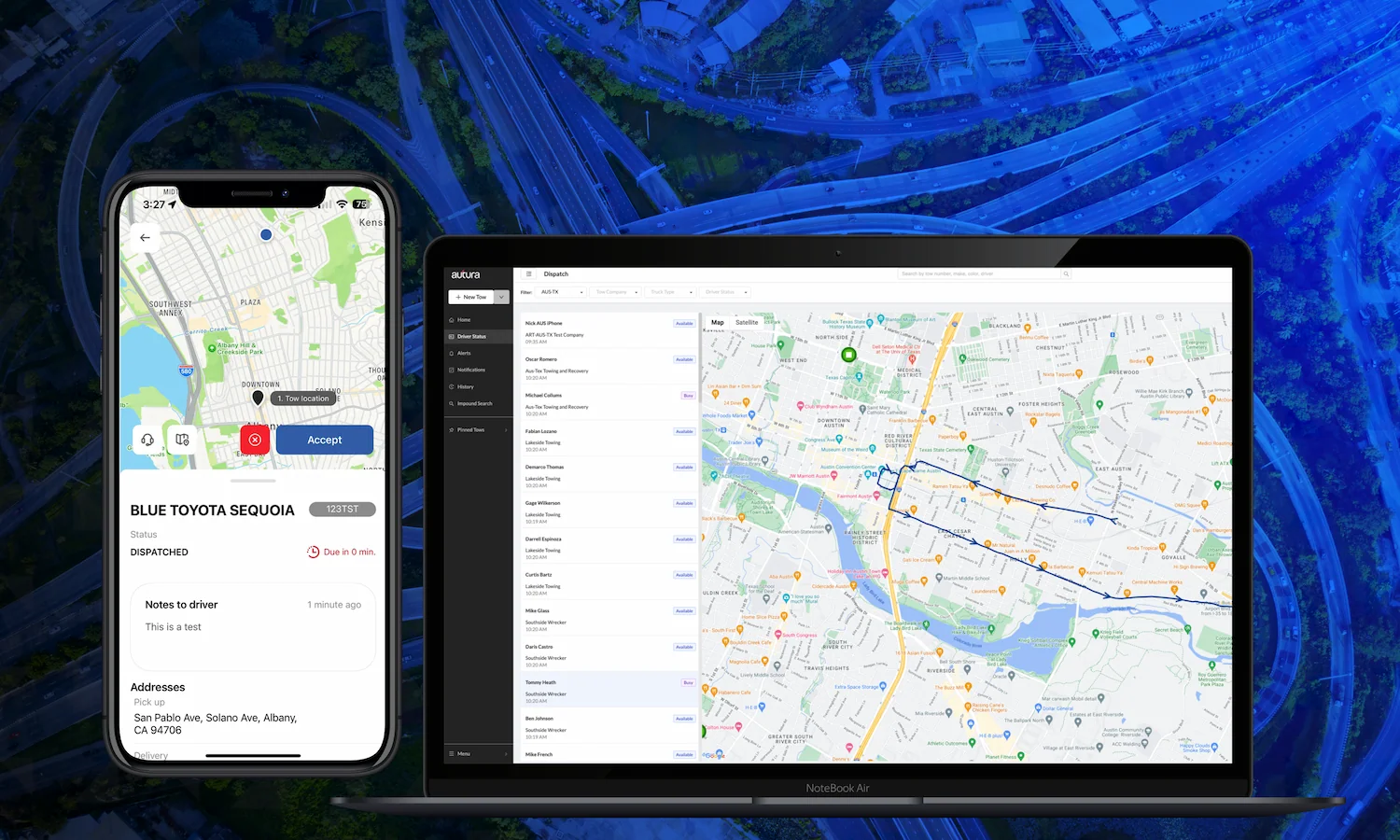Open Home in the sidebar

(478, 320)
